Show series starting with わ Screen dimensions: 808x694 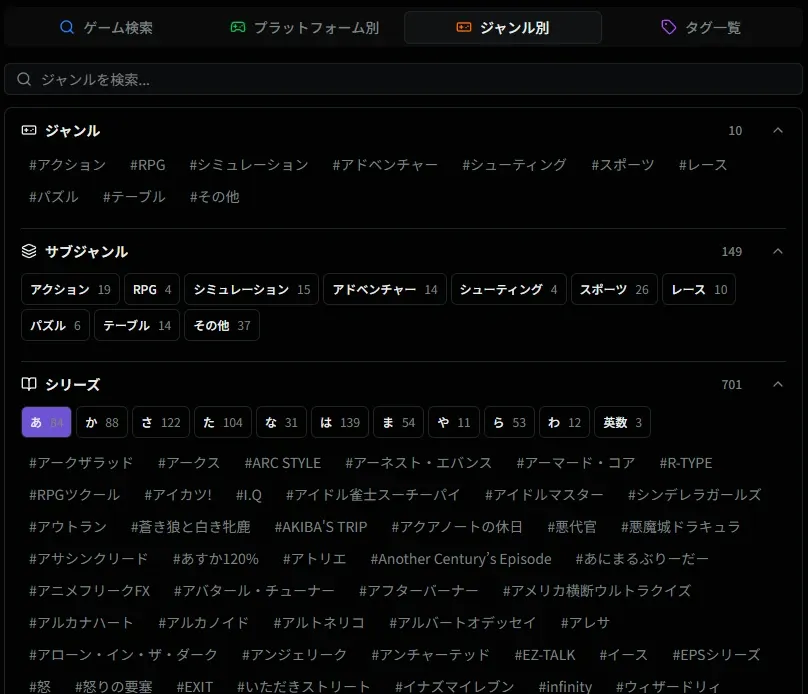tap(564, 422)
